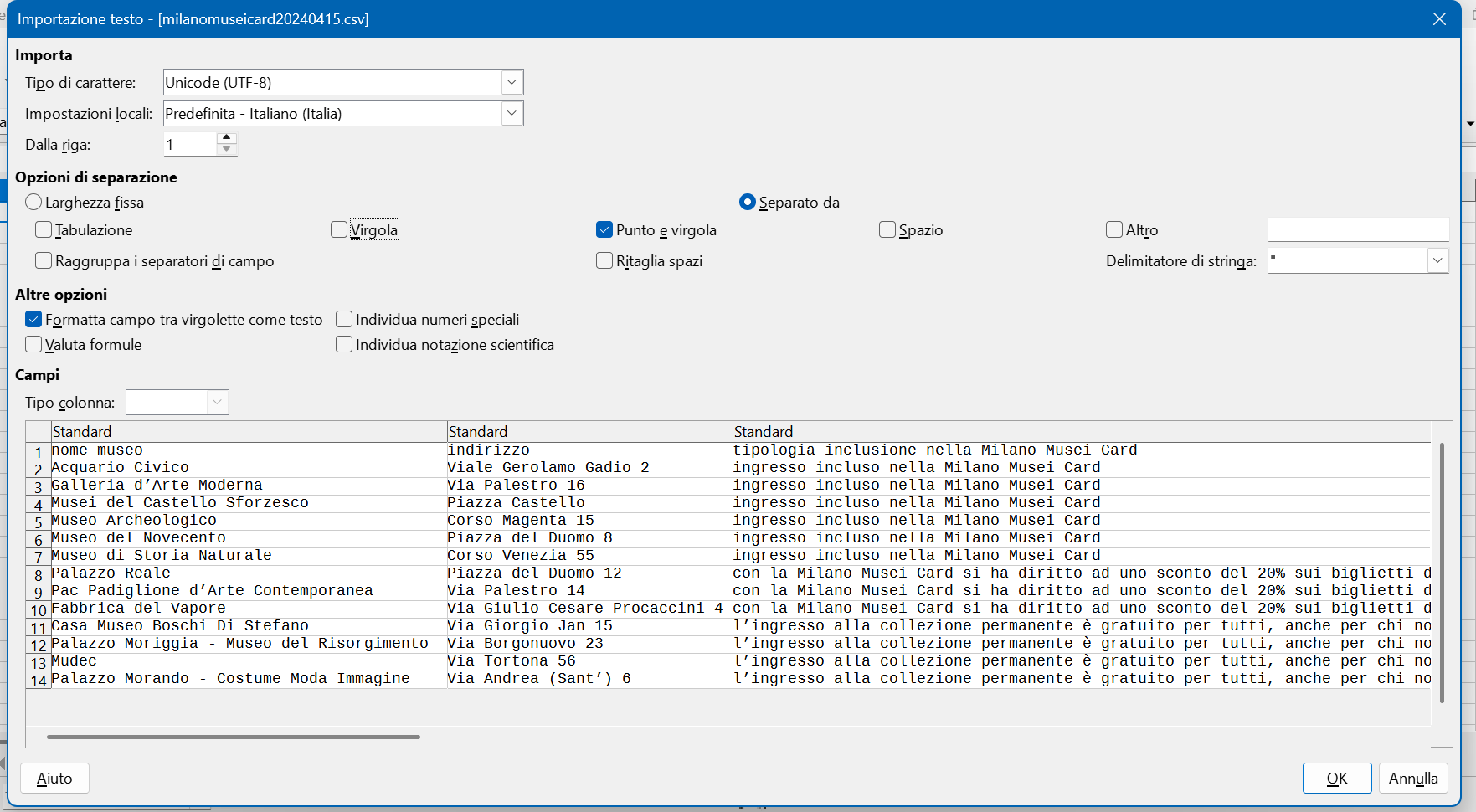Expand the Impostazioni locali dropdown
1476x812 pixels.
point(512,113)
